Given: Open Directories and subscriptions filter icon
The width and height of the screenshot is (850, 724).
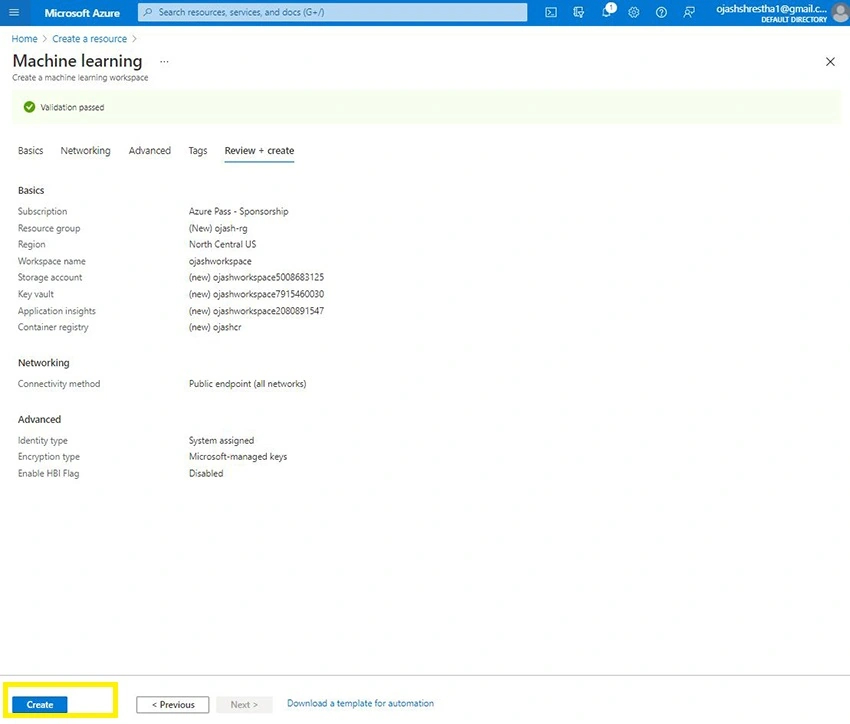Looking at the screenshot, I should (x=578, y=12).
